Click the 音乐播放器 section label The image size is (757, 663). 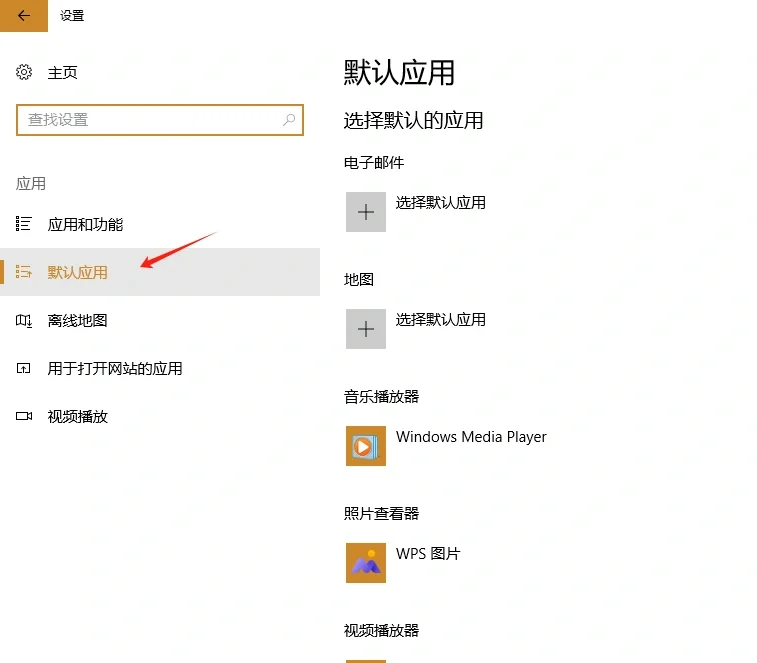(x=381, y=396)
